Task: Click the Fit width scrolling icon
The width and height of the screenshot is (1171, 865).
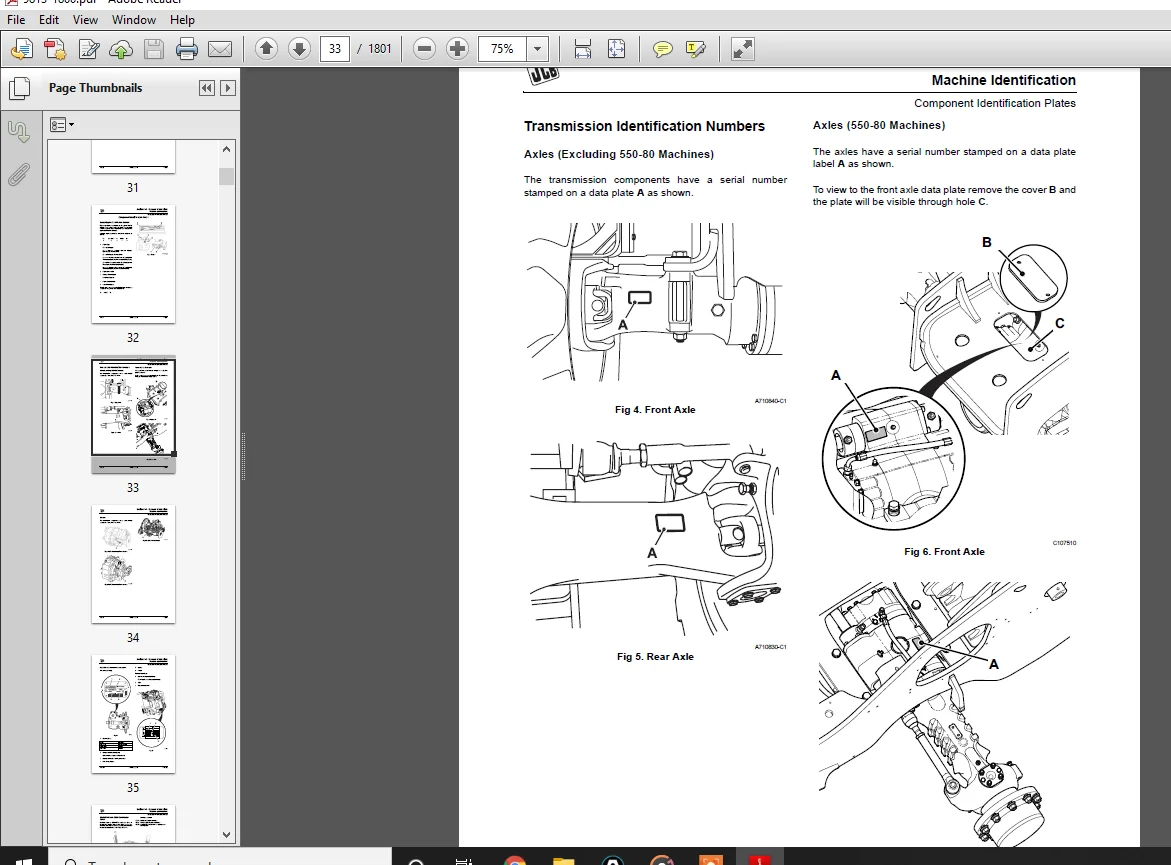Action: tap(583, 49)
